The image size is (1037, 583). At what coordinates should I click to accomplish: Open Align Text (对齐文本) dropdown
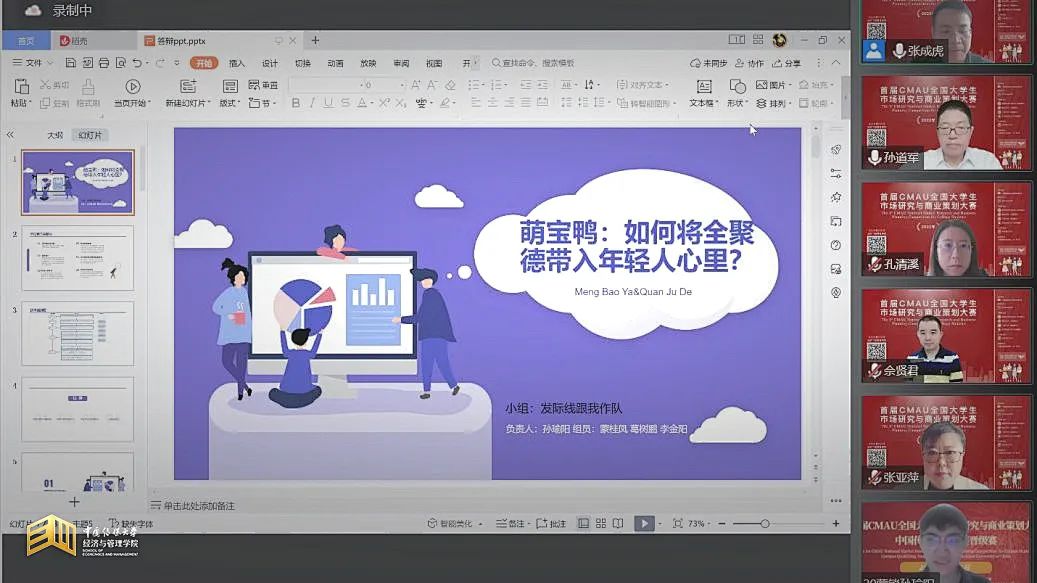(643, 85)
